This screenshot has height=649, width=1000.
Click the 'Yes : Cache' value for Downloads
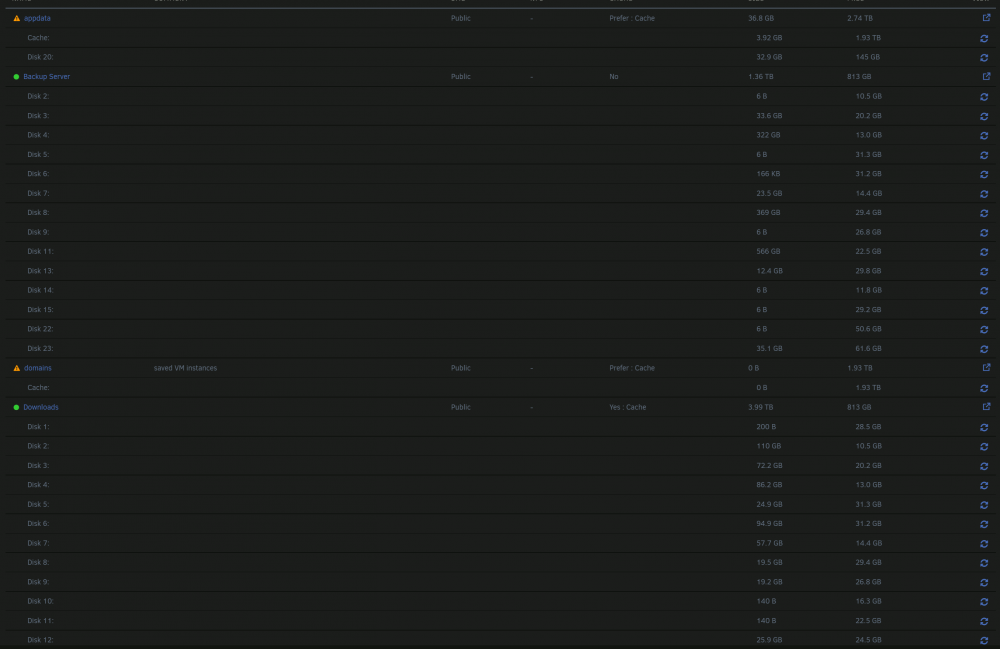(x=628, y=407)
